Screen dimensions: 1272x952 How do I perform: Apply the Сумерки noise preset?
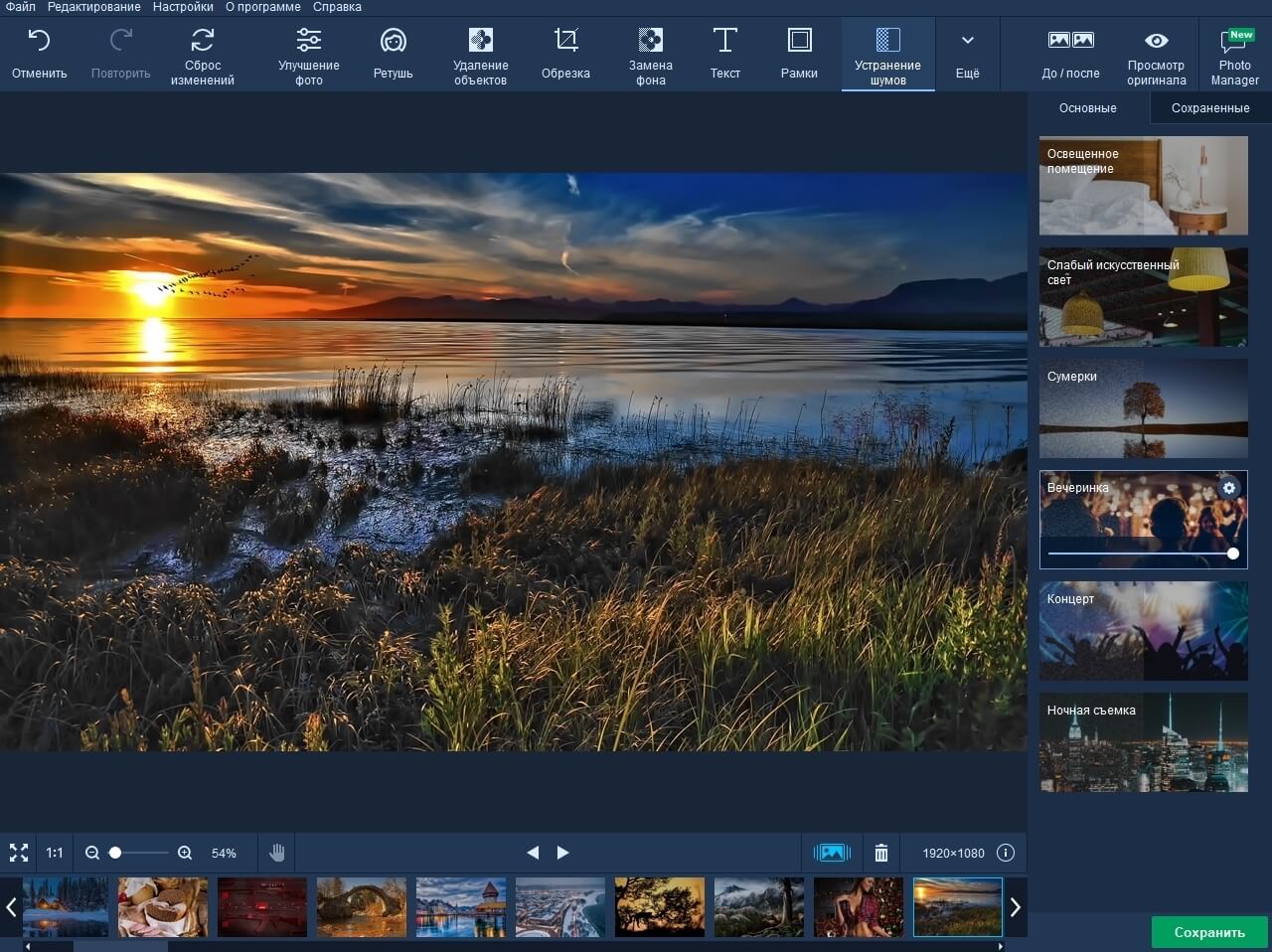pyautogui.click(x=1143, y=408)
